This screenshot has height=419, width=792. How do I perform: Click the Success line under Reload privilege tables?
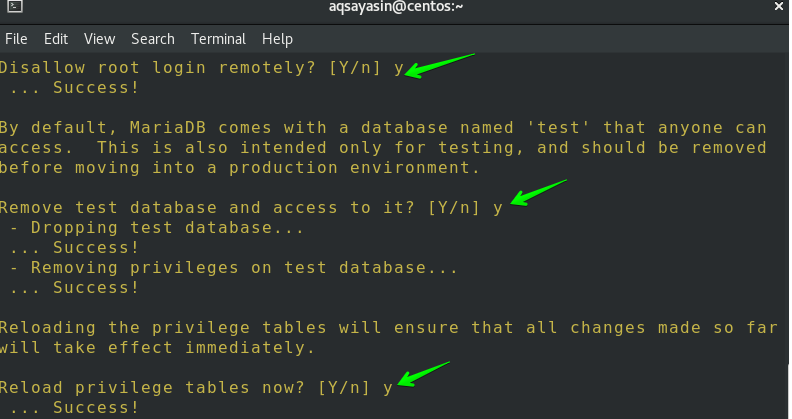tap(74, 408)
